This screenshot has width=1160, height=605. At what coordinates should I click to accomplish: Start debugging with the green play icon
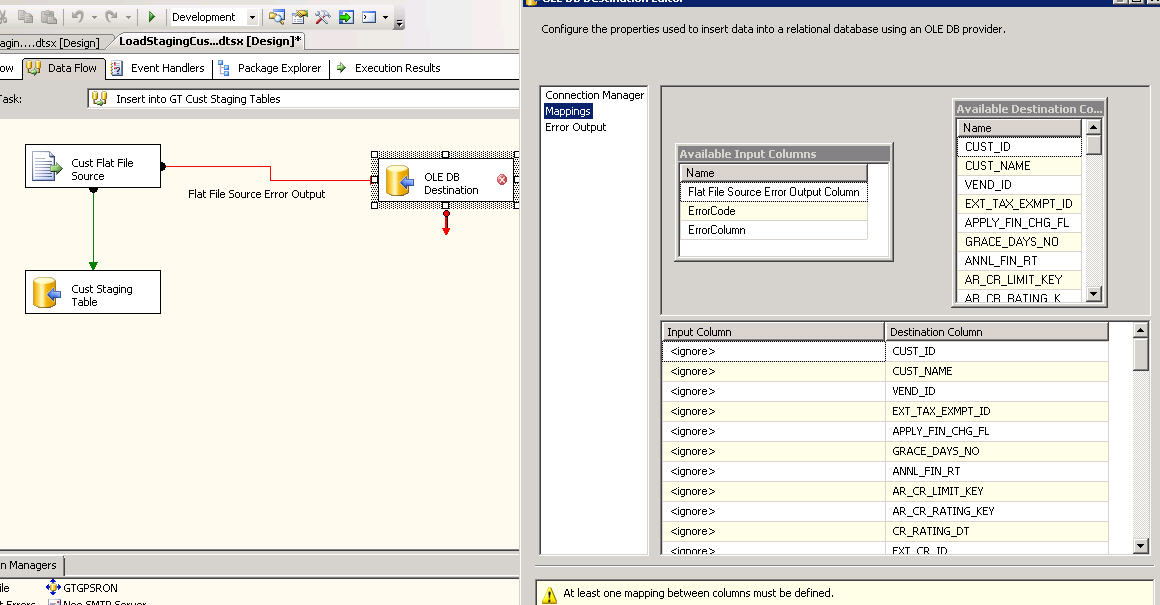[x=152, y=16]
